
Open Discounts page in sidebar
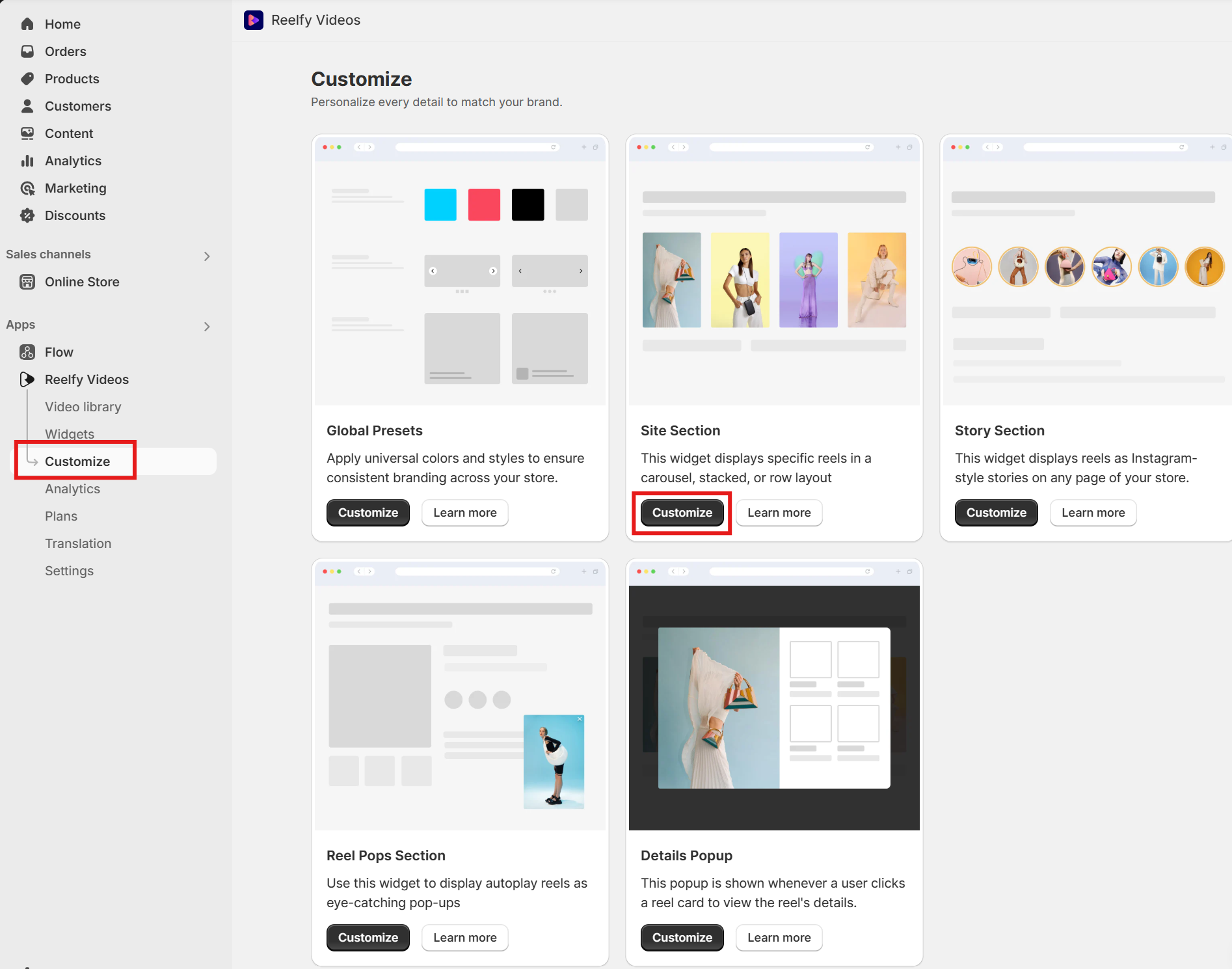click(x=75, y=215)
